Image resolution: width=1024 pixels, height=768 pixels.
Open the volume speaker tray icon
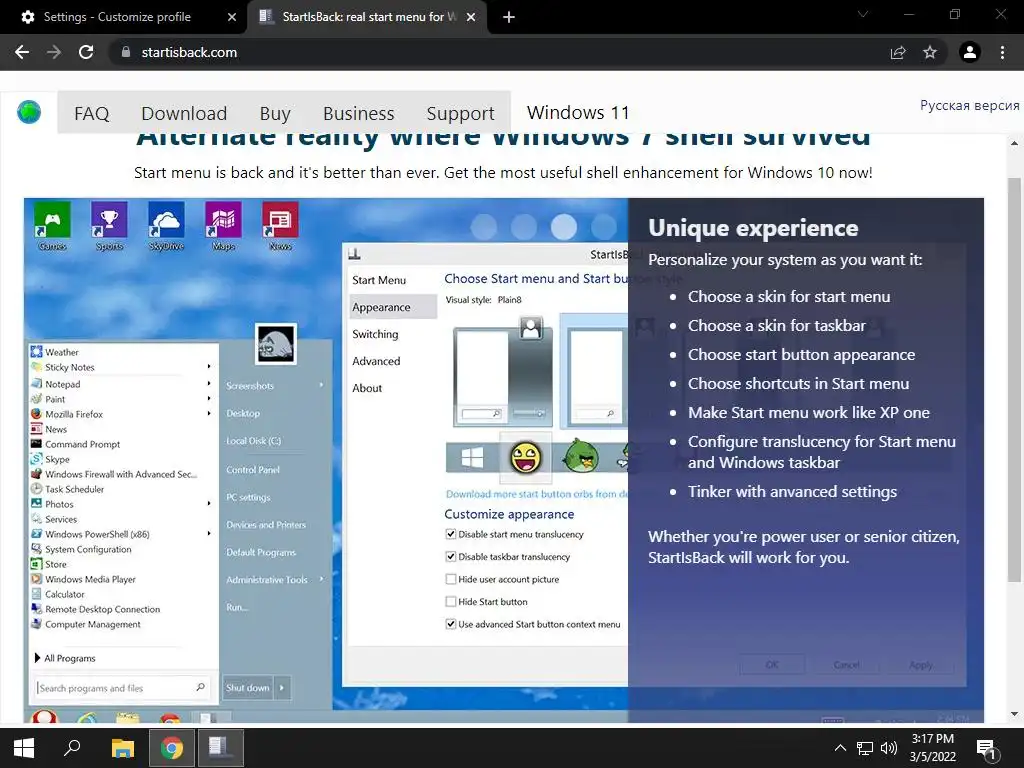[889, 748]
